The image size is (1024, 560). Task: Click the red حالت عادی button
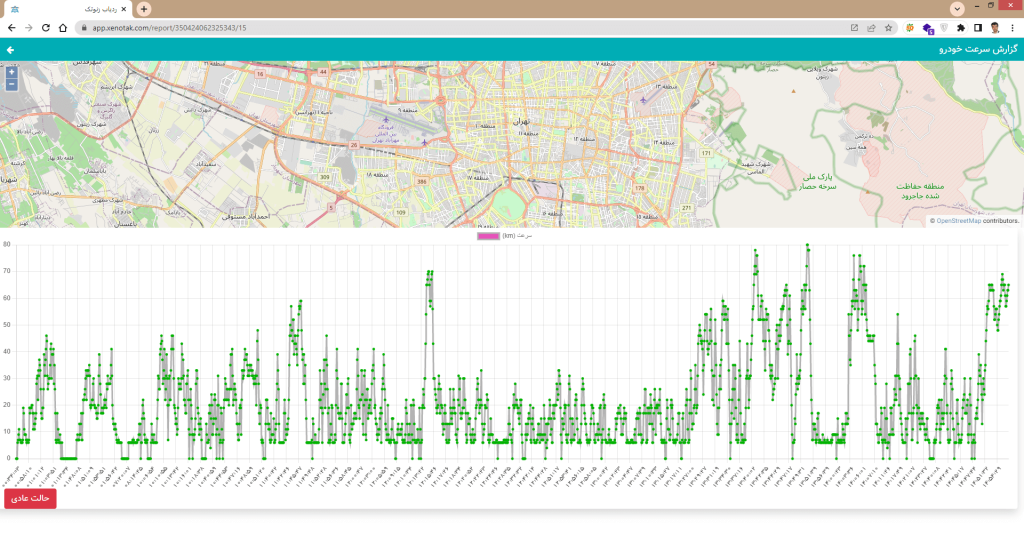(x=30, y=498)
